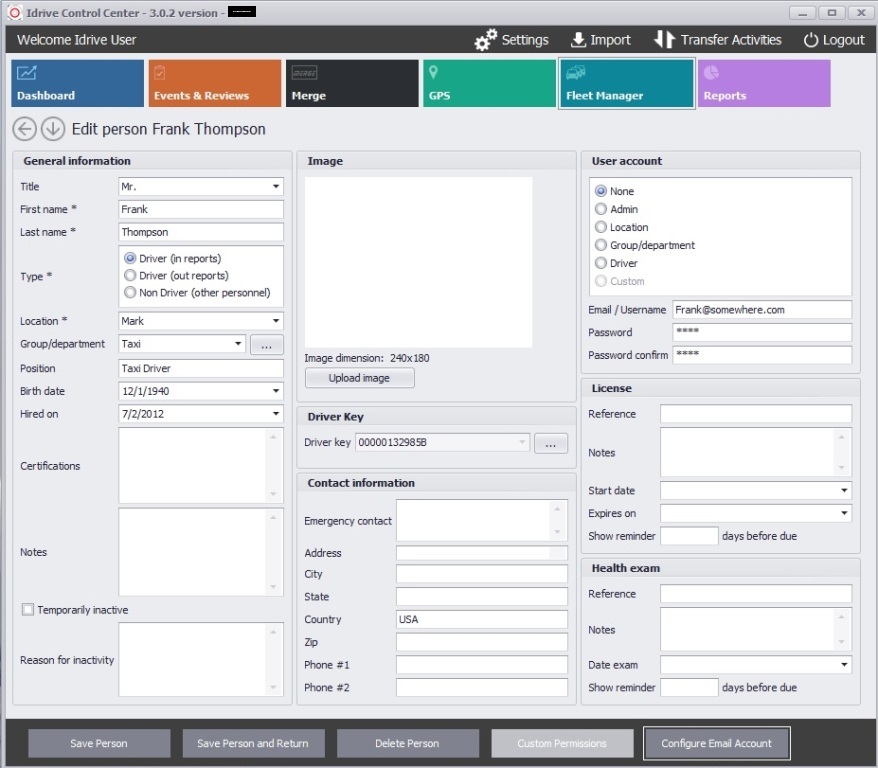The image size is (878, 768).
Task: Switch to the Dashboard tab
Action: click(x=78, y=83)
